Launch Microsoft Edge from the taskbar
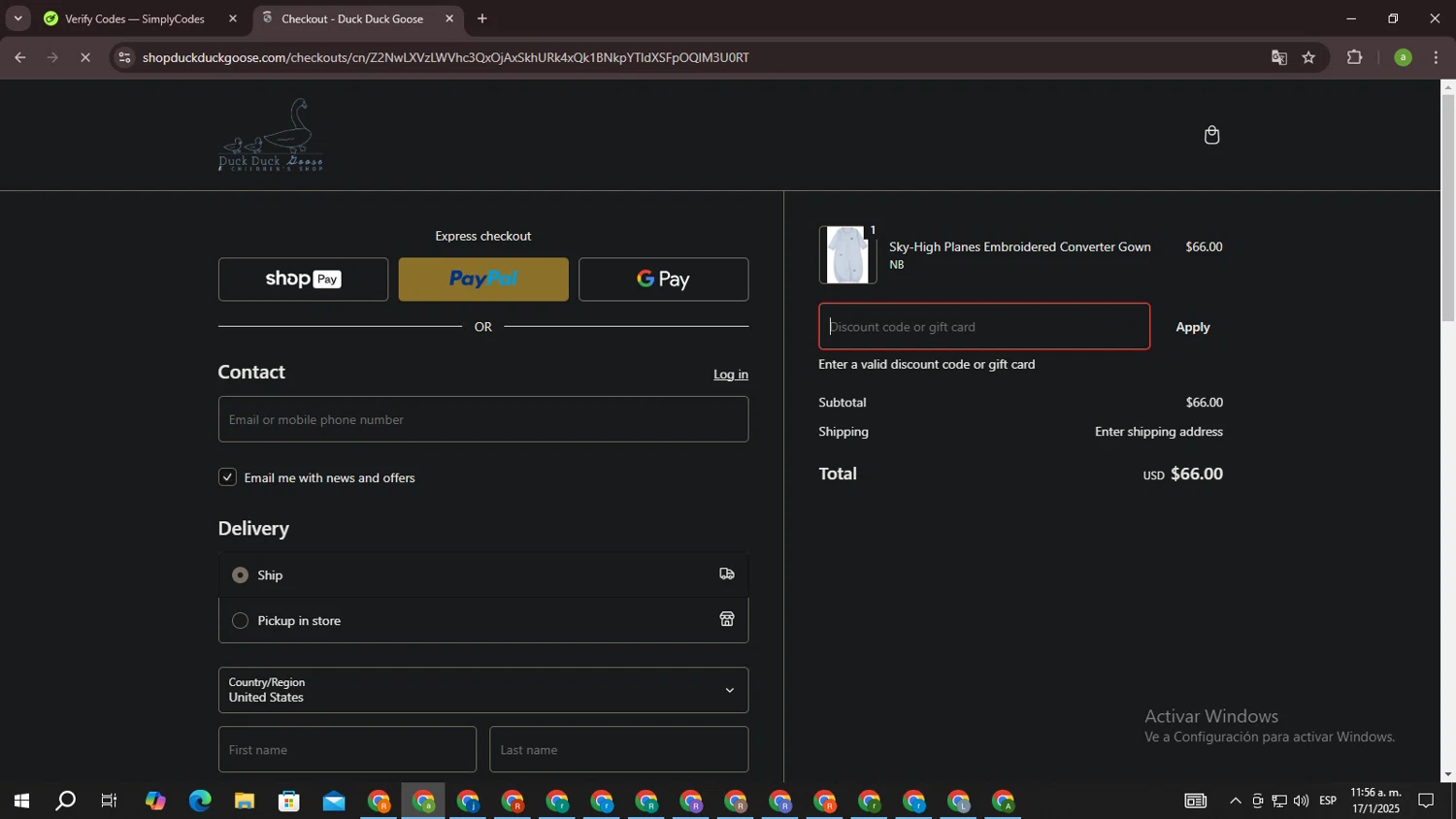The width and height of the screenshot is (1456, 819). [200, 802]
